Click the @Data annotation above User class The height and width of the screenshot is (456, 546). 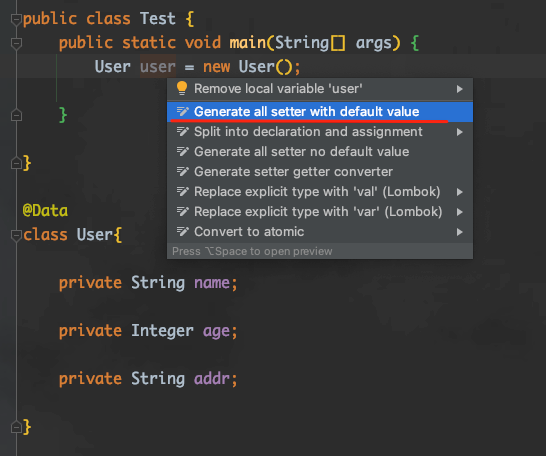click(x=45, y=211)
